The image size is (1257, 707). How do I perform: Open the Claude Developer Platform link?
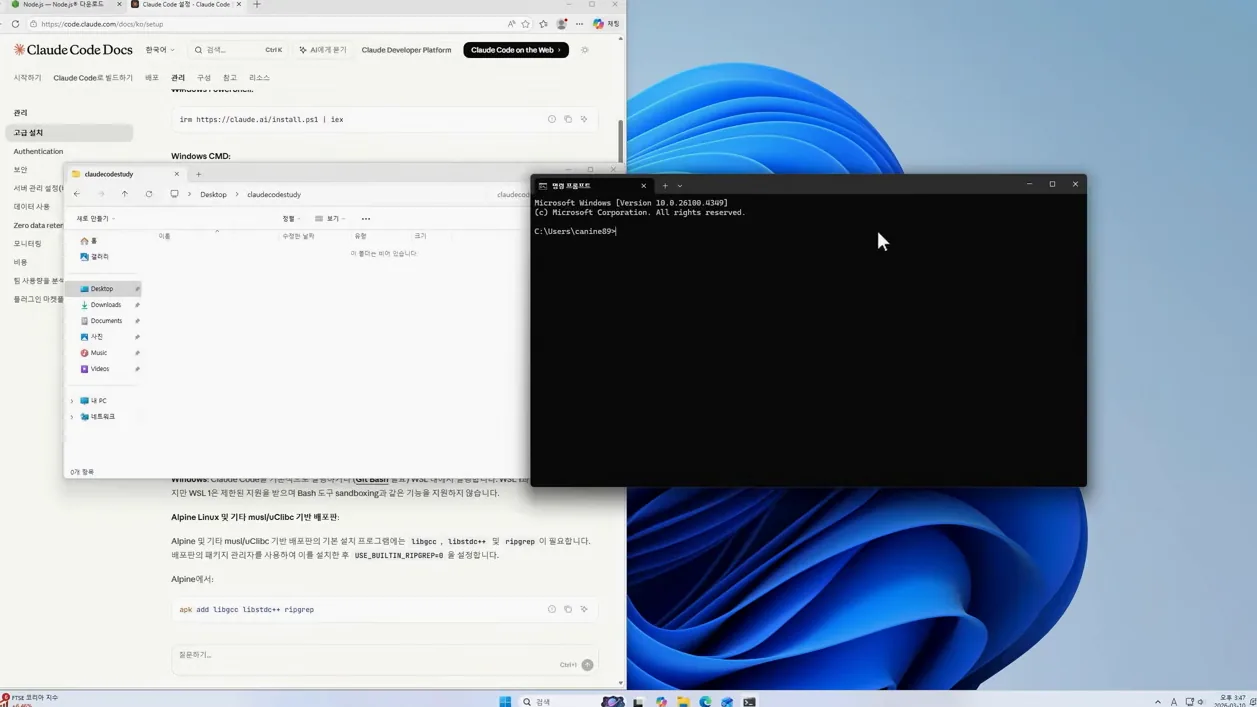(x=406, y=50)
